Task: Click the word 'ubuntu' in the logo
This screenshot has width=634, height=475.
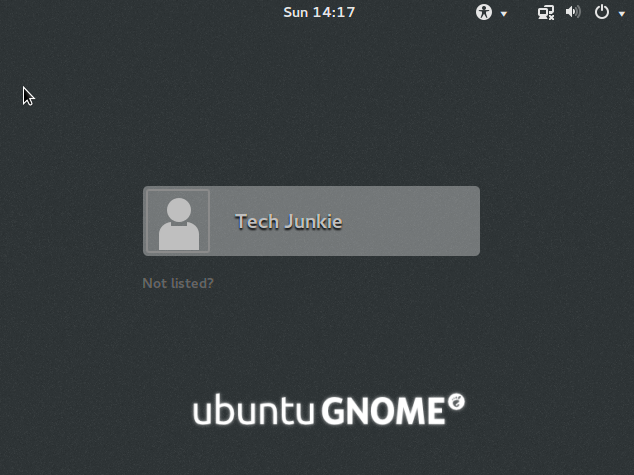Action: (x=254, y=409)
